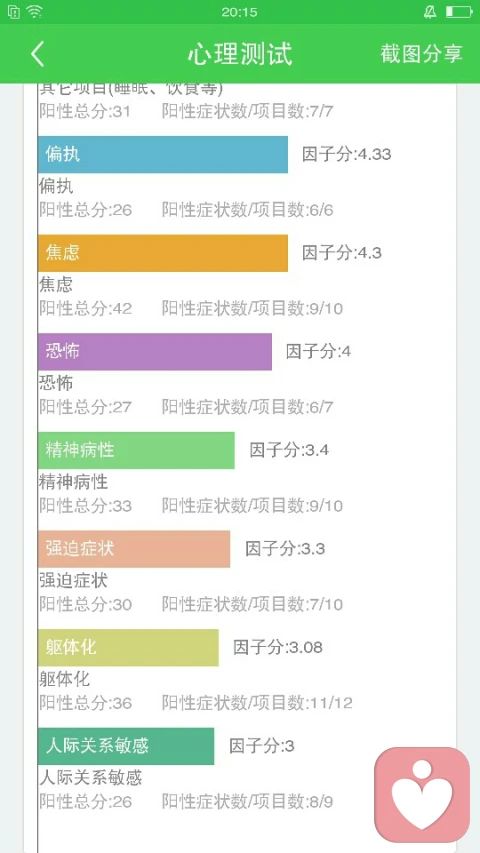Image resolution: width=480 pixels, height=853 pixels.
Task: Tap the muted bell notification icon
Action: pos(430,12)
